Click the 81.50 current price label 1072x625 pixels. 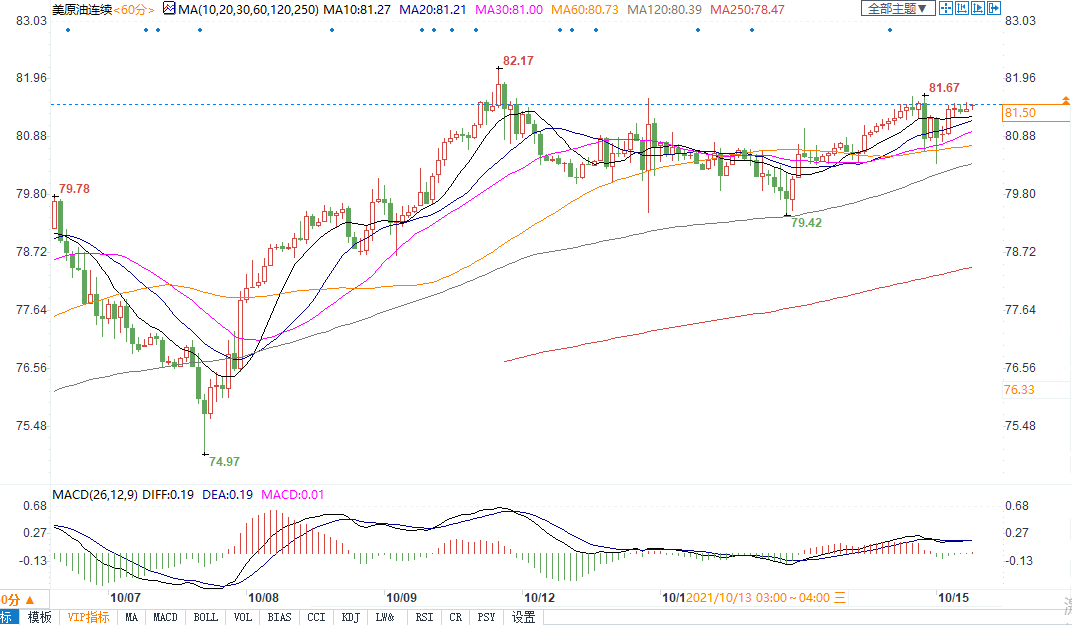coord(1019,113)
